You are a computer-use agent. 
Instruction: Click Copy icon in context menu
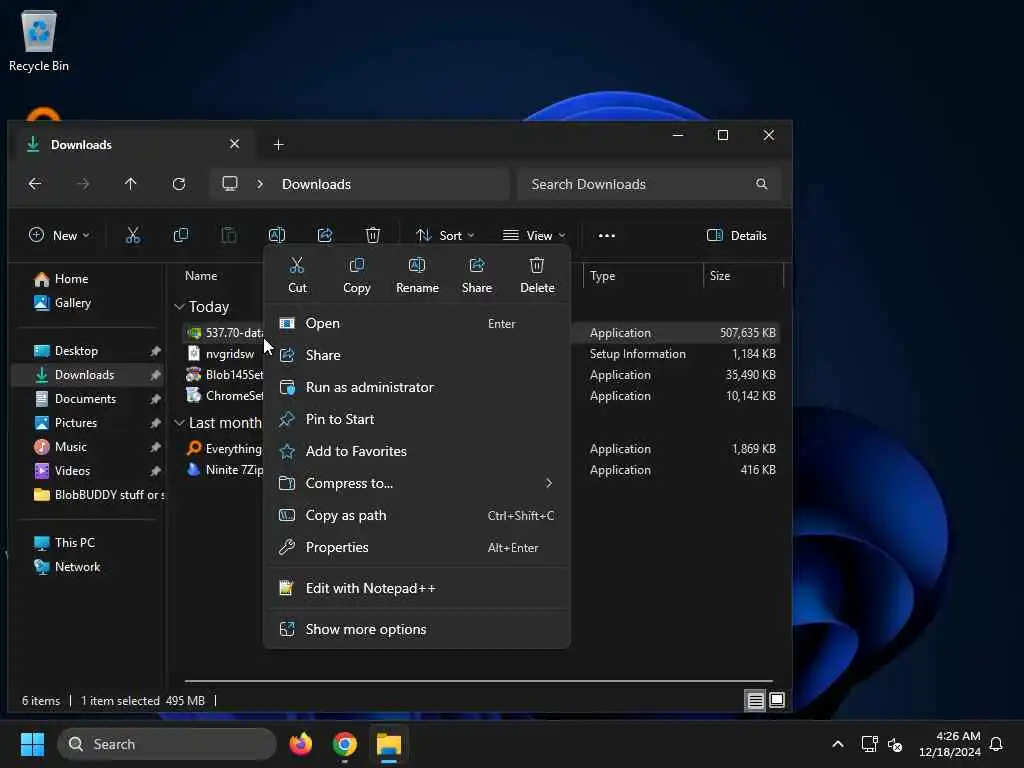tap(357, 266)
